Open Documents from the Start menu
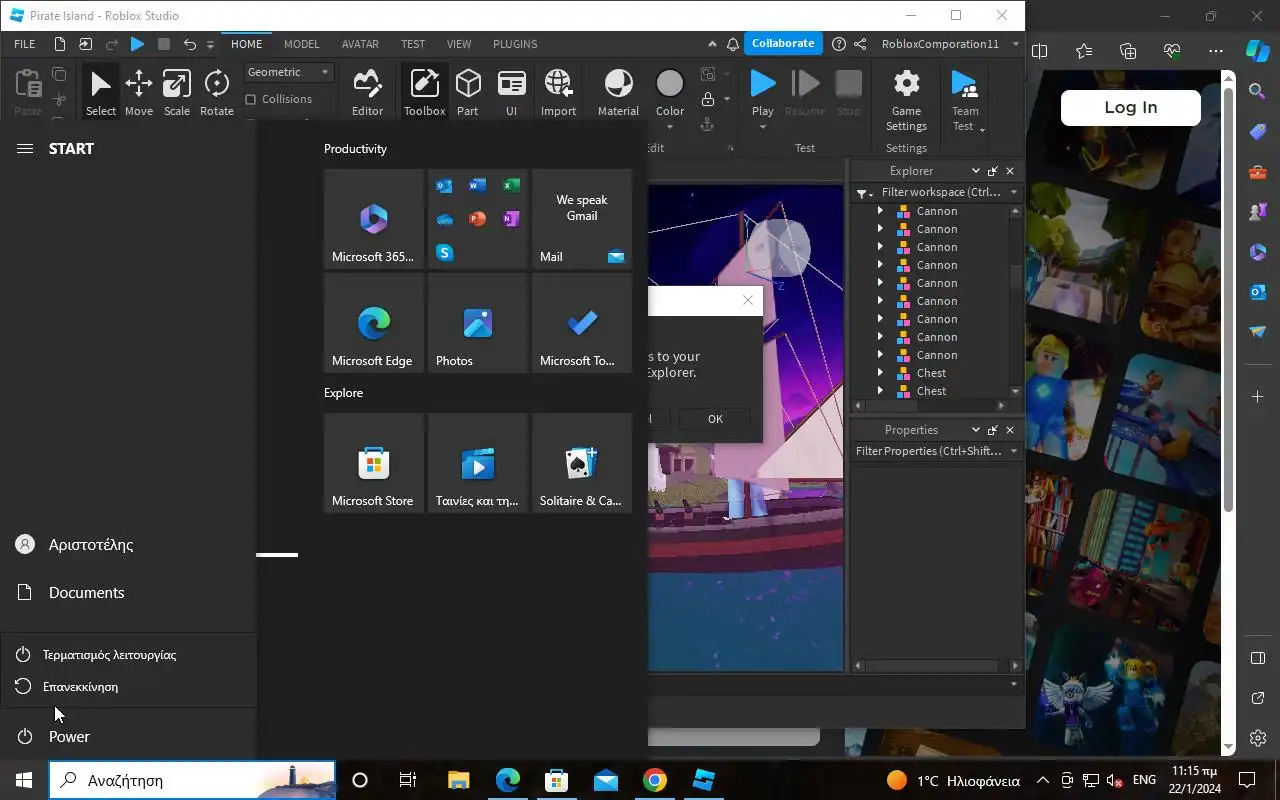Viewport: 1280px width, 800px height. pos(128,592)
